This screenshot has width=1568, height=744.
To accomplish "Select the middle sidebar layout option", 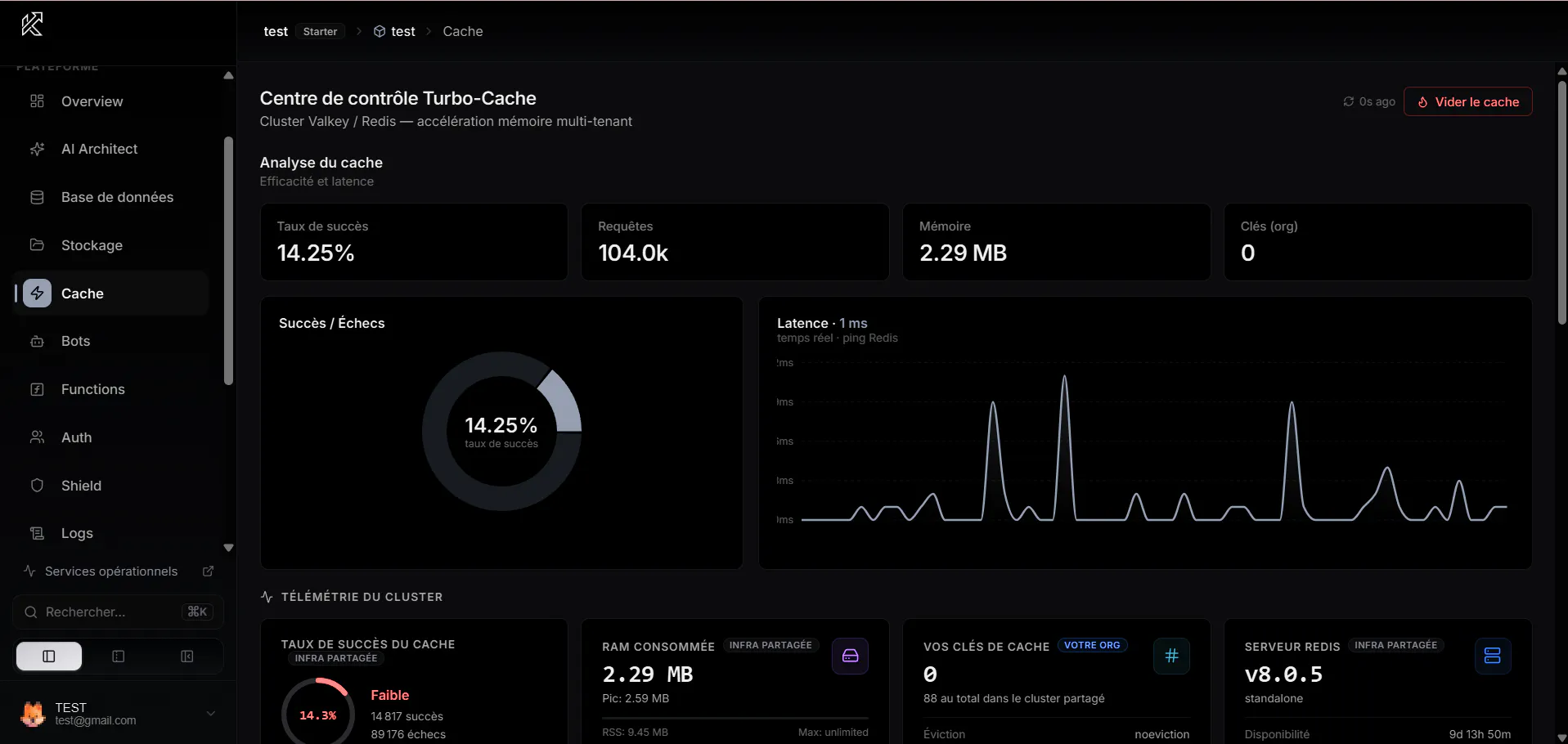I will [x=118, y=657].
